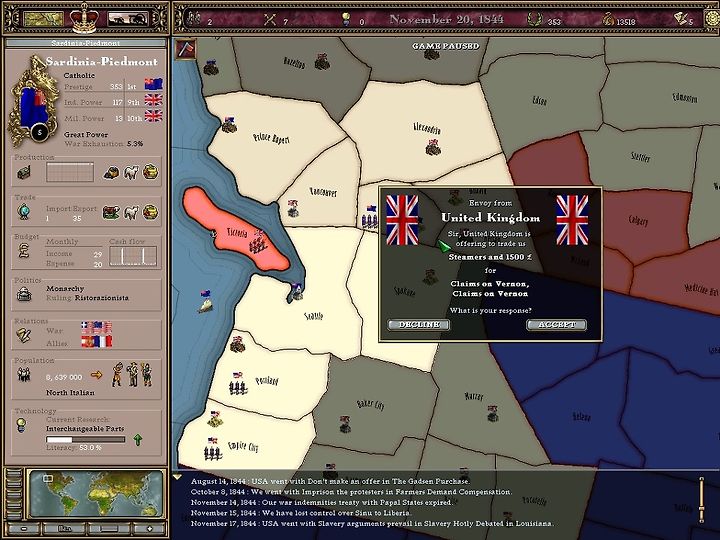Click the sheep goods icon in Production

pos(131,172)
